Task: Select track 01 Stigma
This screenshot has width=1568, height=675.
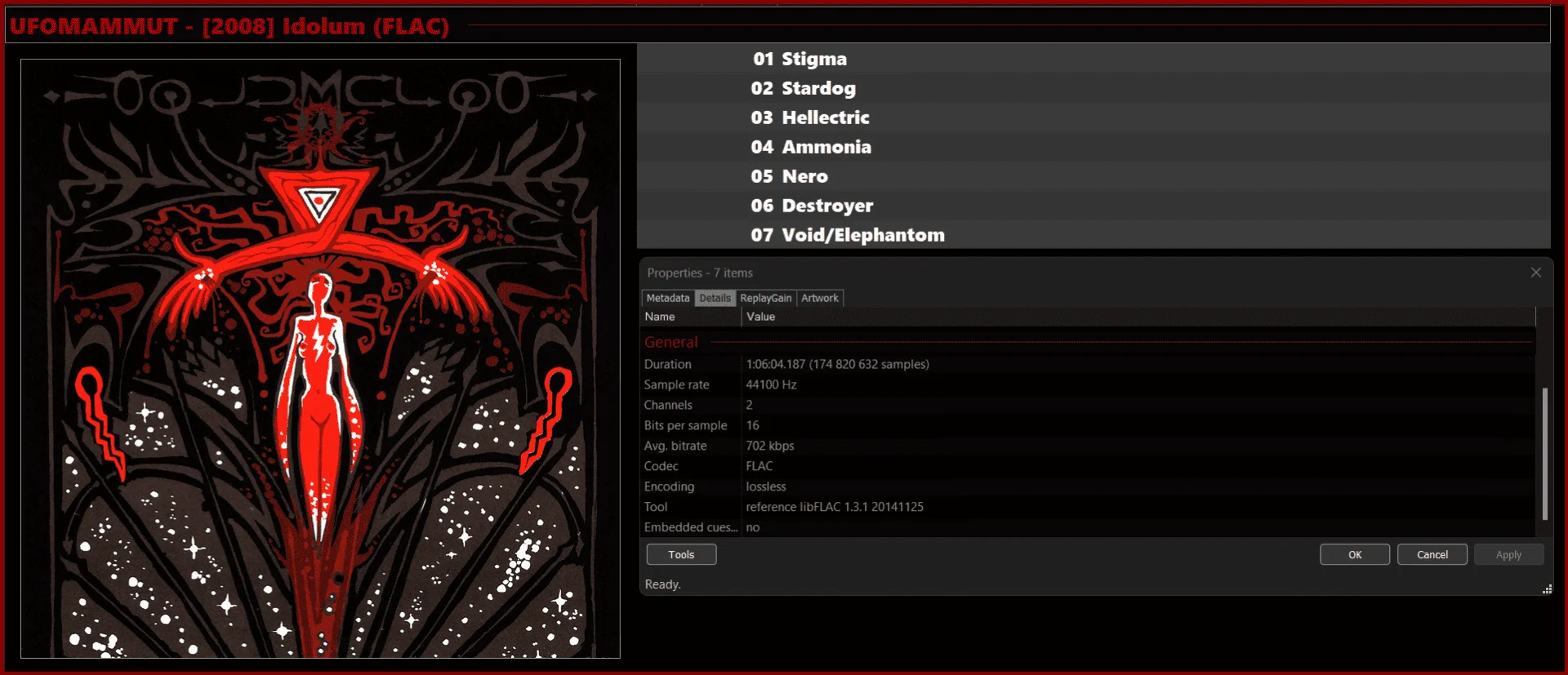Action: (x=1094, y=59)
